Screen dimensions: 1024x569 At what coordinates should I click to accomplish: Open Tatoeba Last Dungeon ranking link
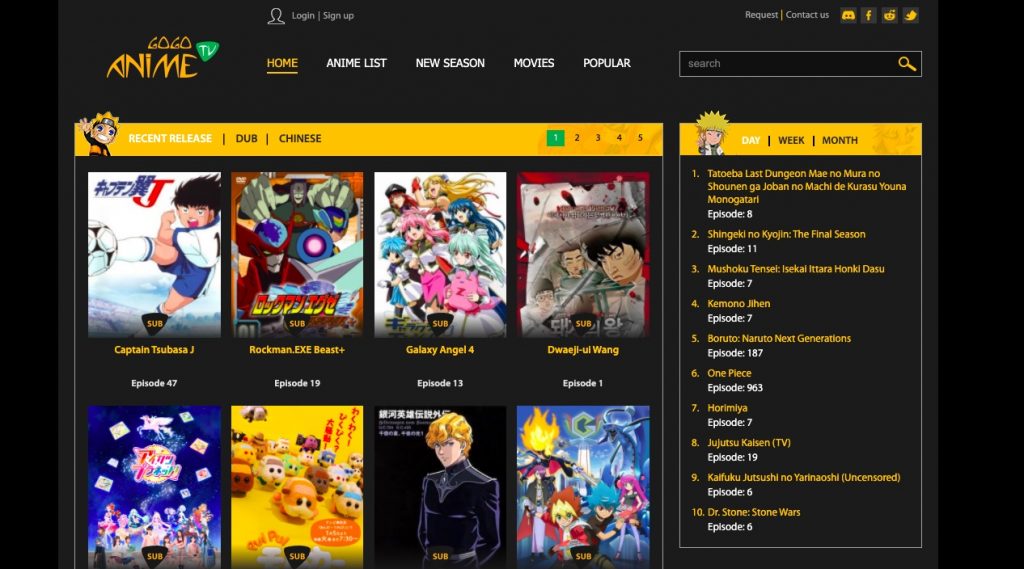(x=807, y=187)
